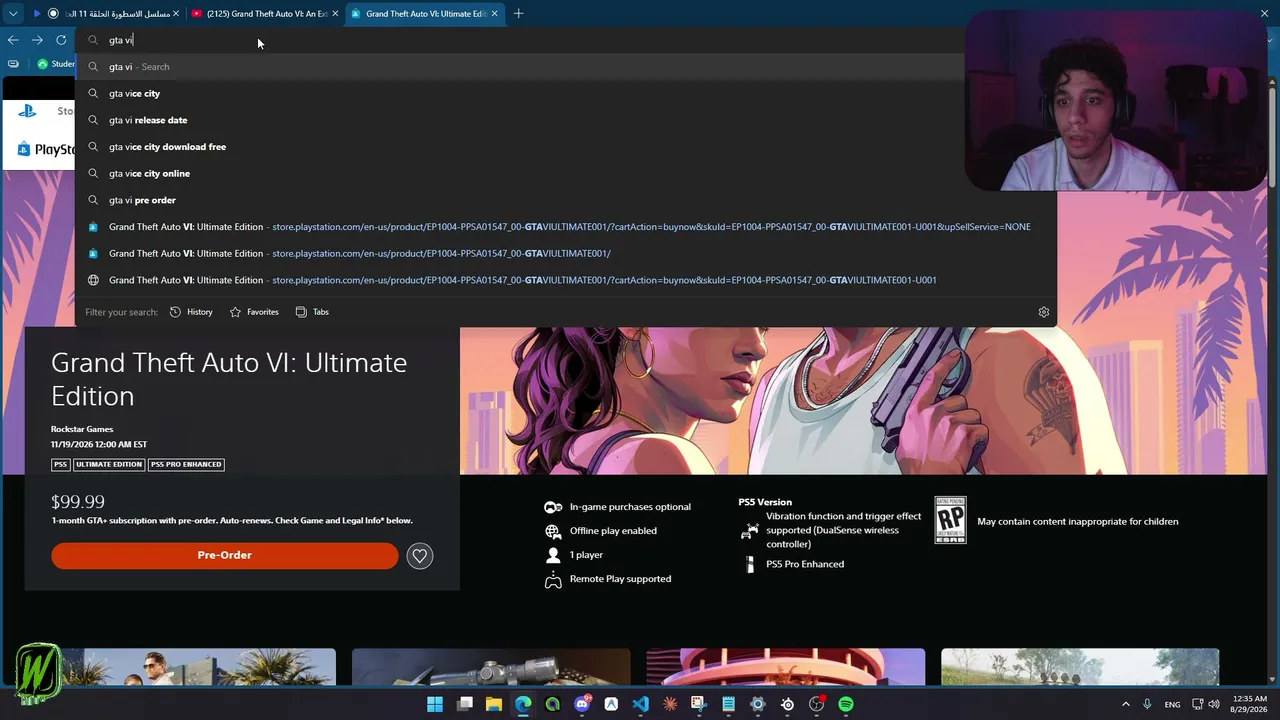Select the 'gta vi pre order' suggestion
The height and width of the screenshot is (720, 1280).
point(566,200)
